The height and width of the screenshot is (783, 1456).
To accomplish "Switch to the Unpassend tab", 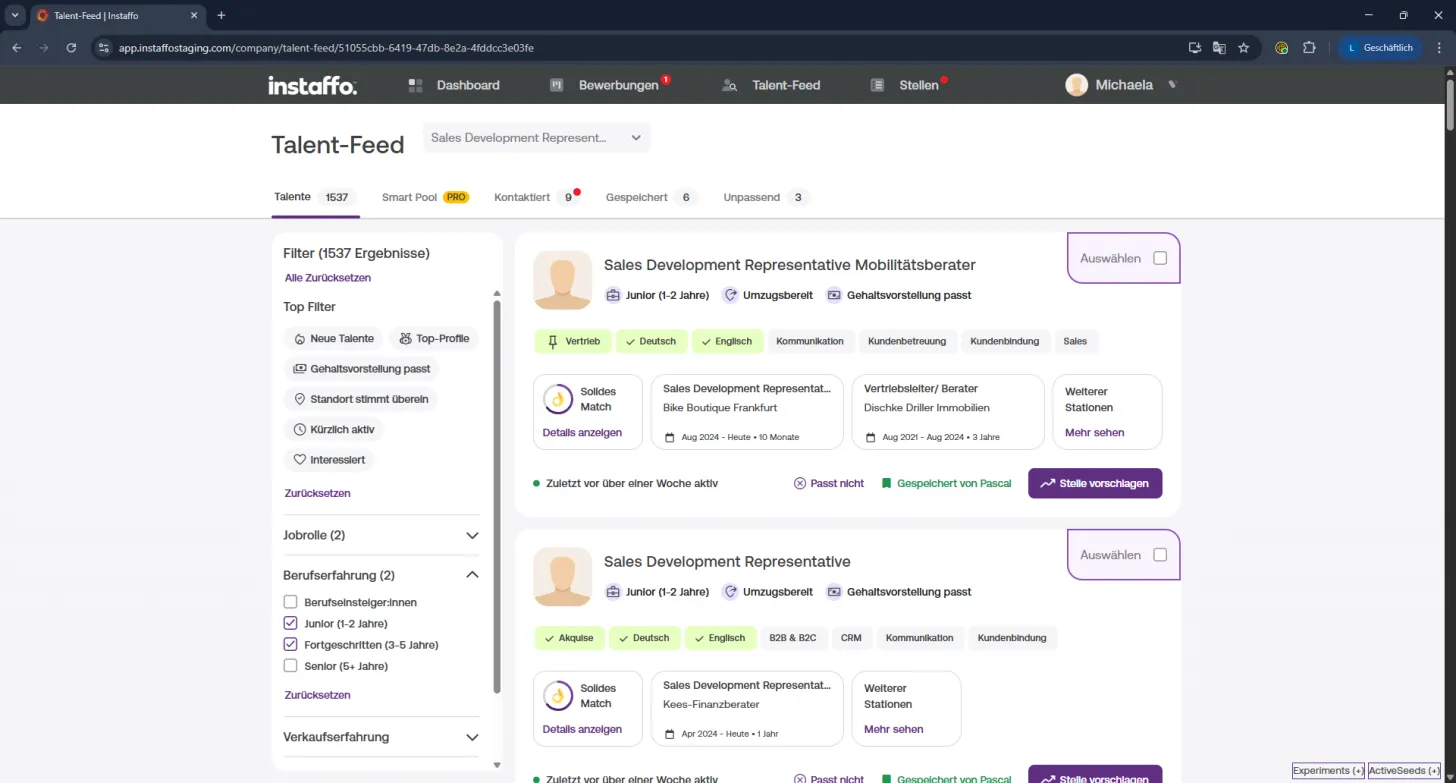I will 766,197.
